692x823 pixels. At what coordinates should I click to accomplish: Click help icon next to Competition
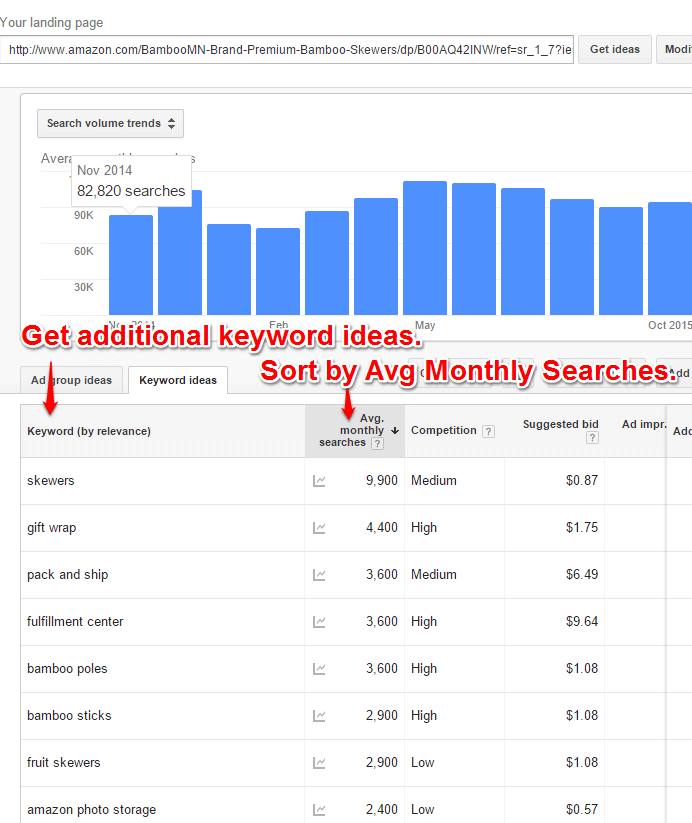point(488,431)
